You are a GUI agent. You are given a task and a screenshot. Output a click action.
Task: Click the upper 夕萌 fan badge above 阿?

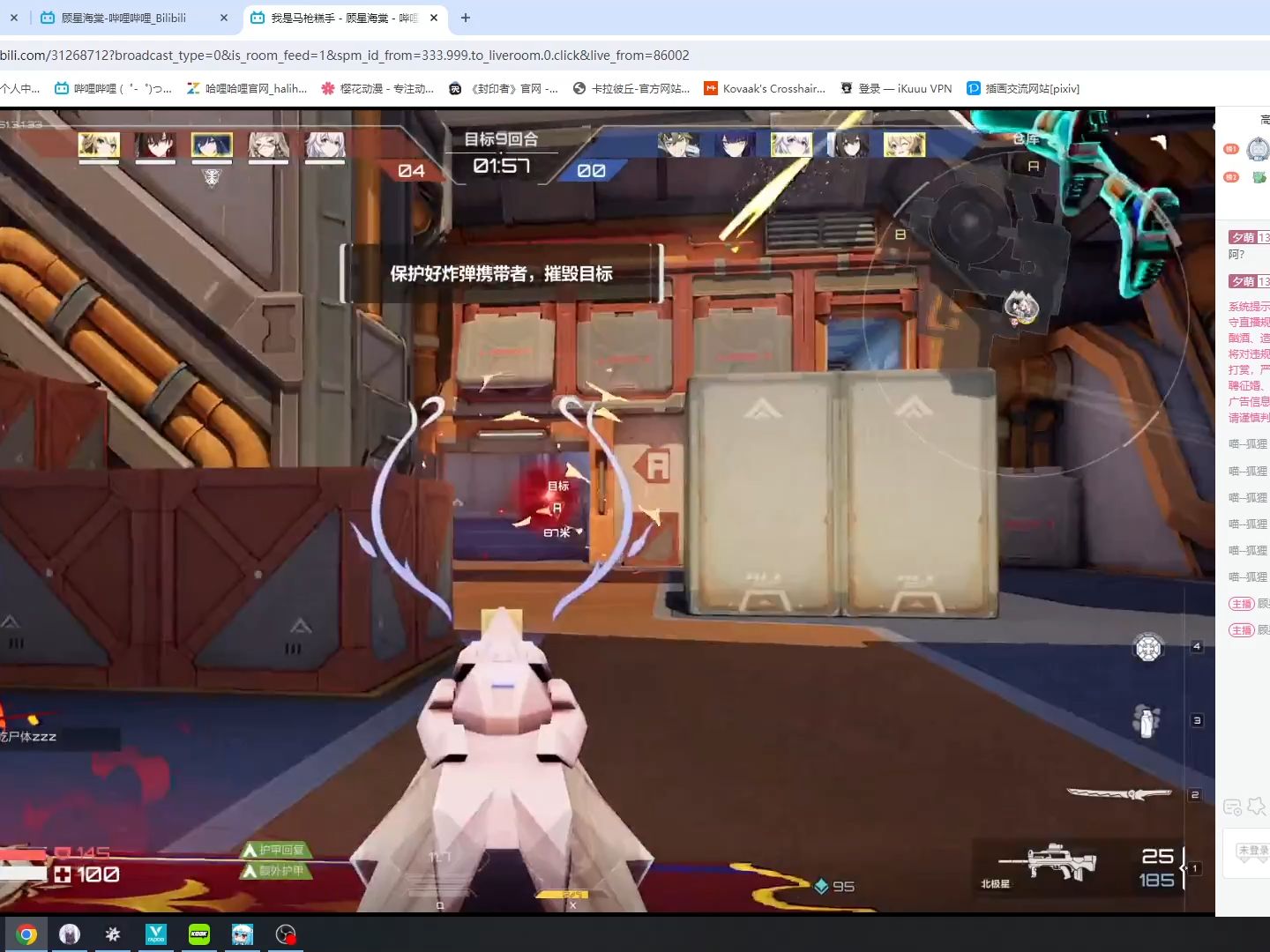tap(1250, 237)
